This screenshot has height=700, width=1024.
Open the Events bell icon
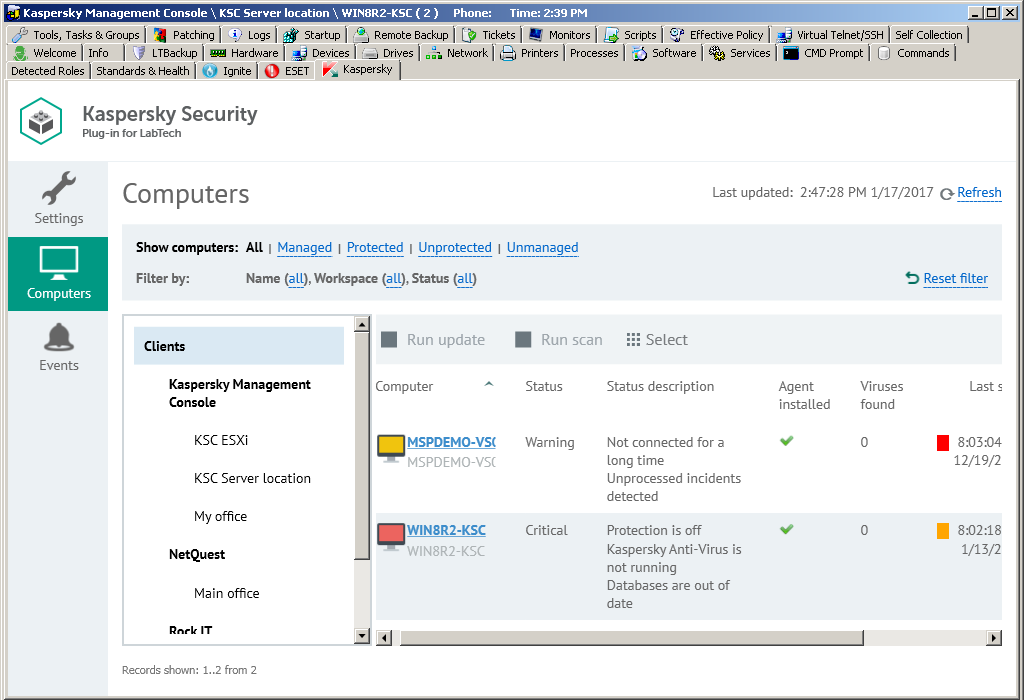tap(58, 337)
